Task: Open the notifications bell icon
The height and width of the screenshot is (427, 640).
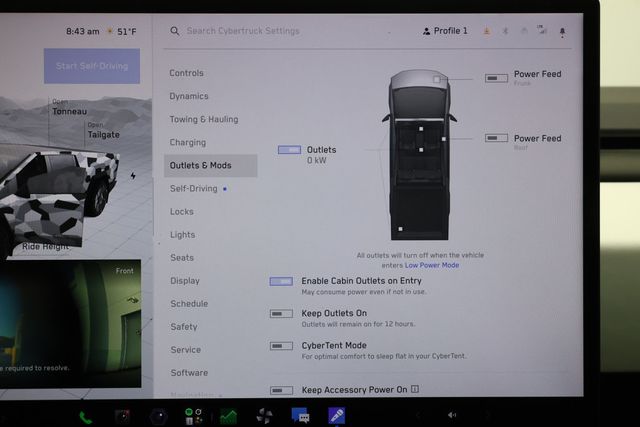Action: pyautogui.click(x=562, y=32)
